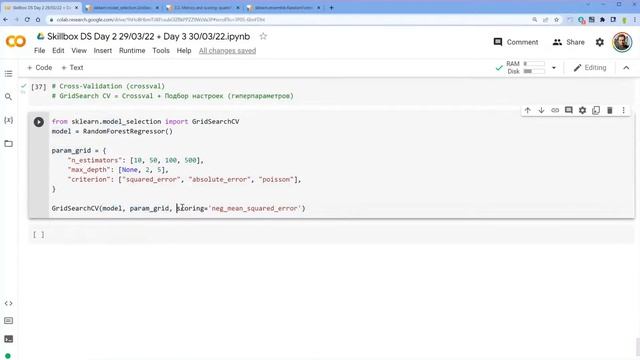Bookmark this page star icon

coord(556,20)
